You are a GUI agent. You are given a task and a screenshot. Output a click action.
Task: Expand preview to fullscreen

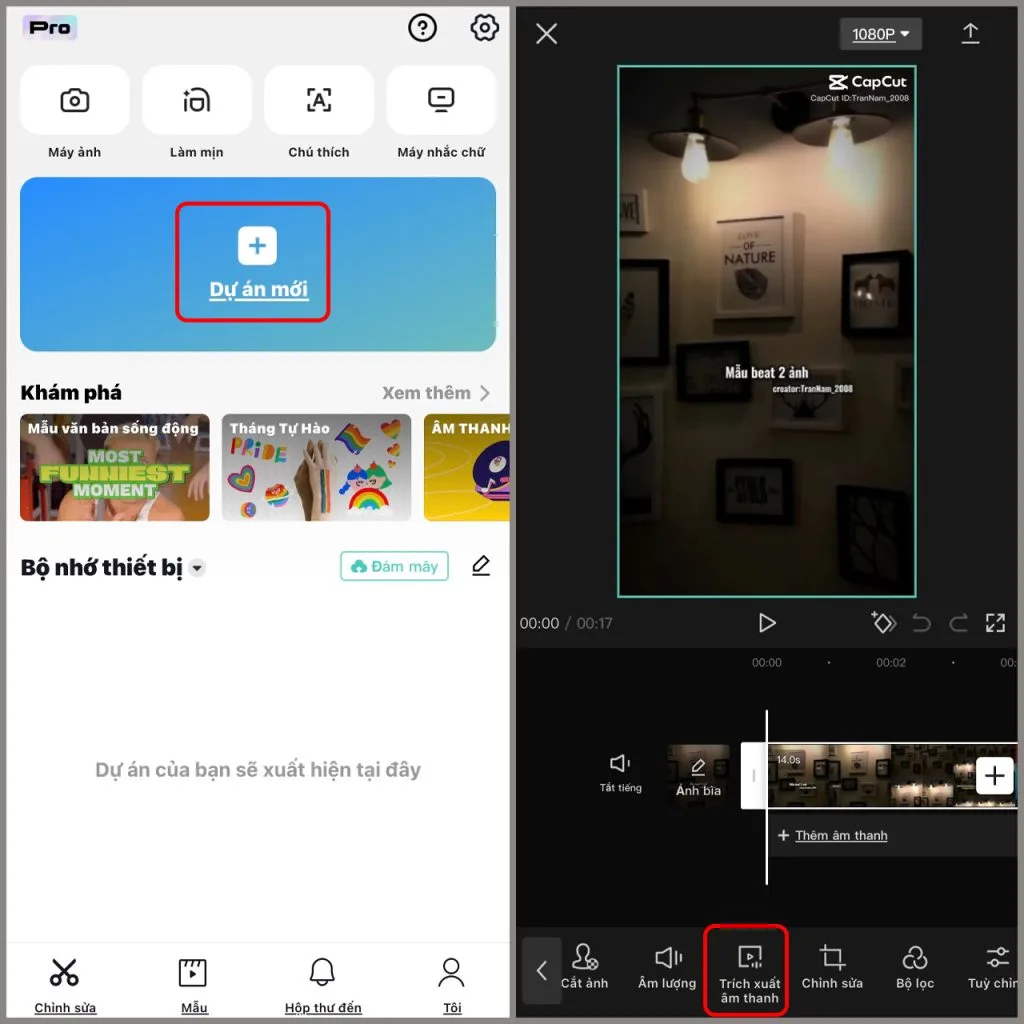pos(995,623)
